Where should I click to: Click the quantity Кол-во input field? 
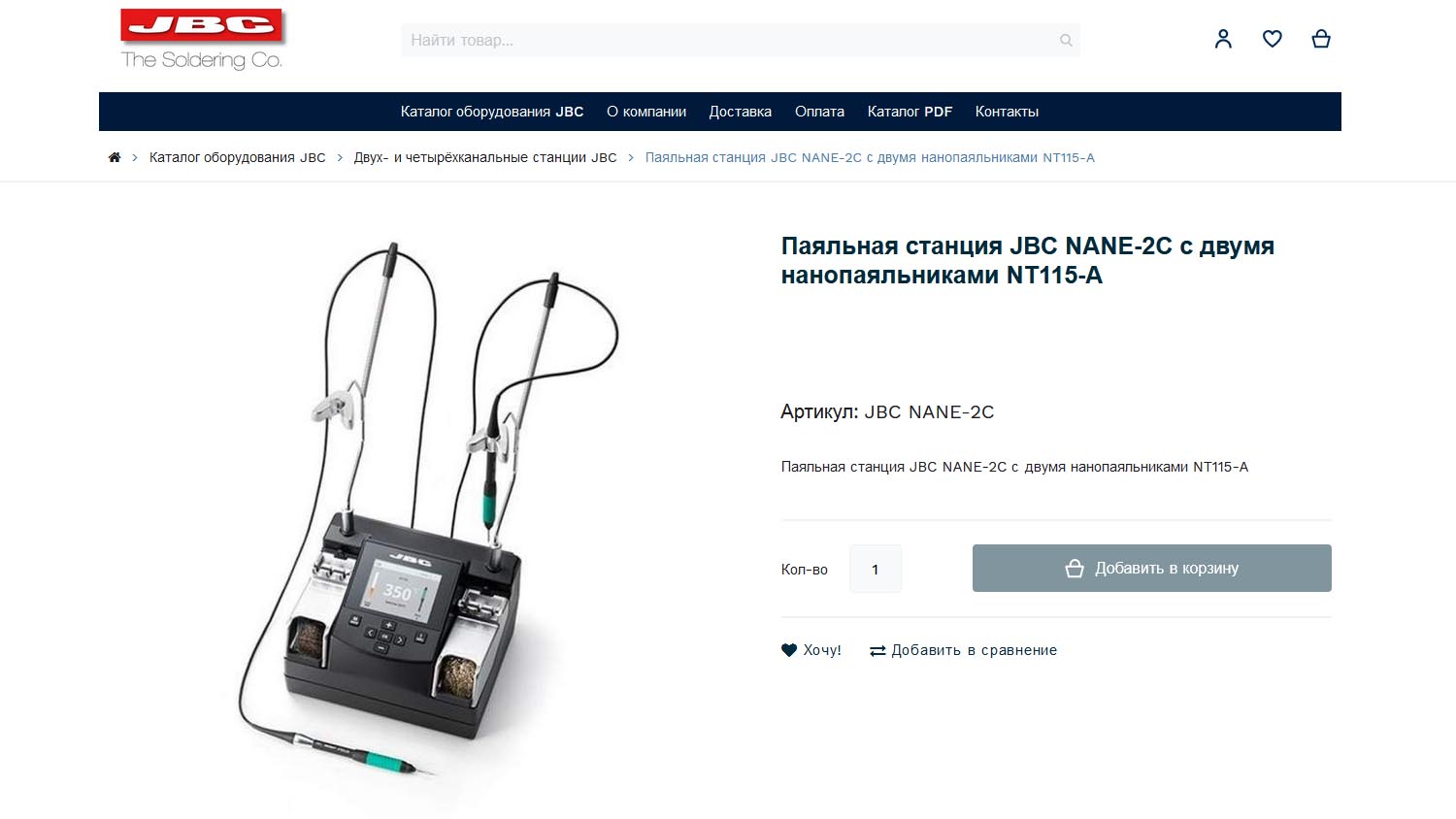click(x=876, y=569)
